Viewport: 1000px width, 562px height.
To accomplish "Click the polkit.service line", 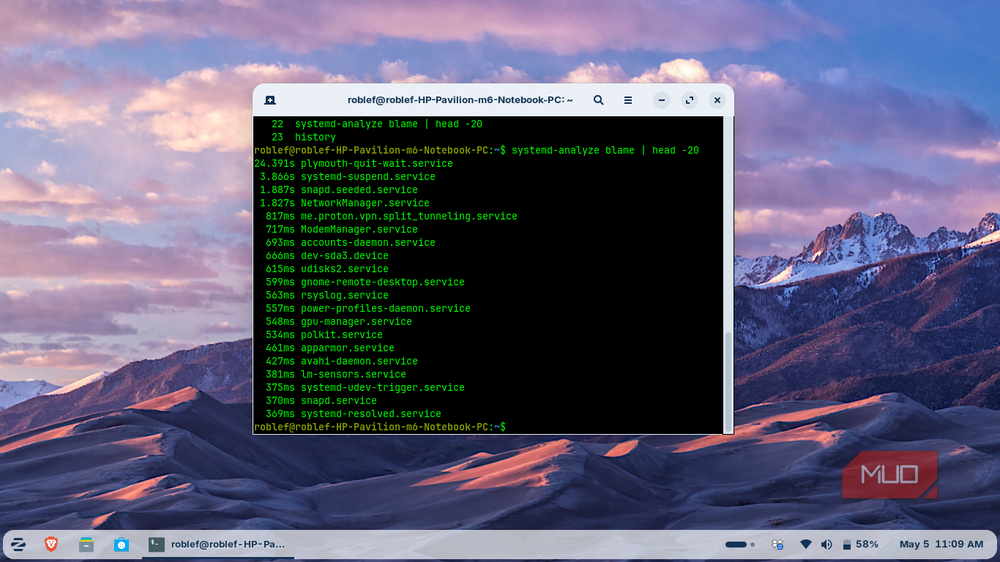I will pyautogui.click(x=324, y=335).
